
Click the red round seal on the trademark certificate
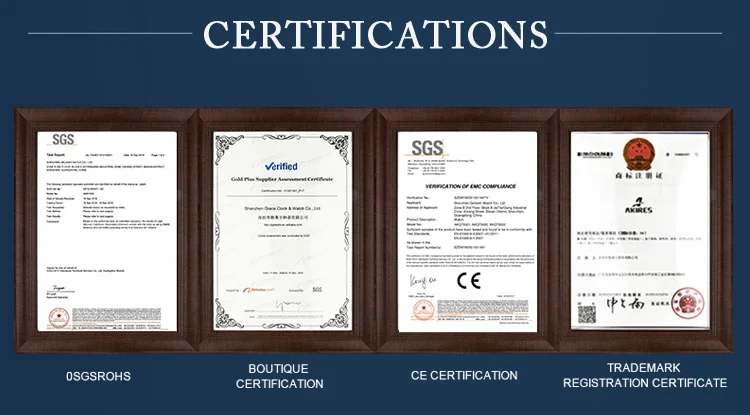pos(687,303)
